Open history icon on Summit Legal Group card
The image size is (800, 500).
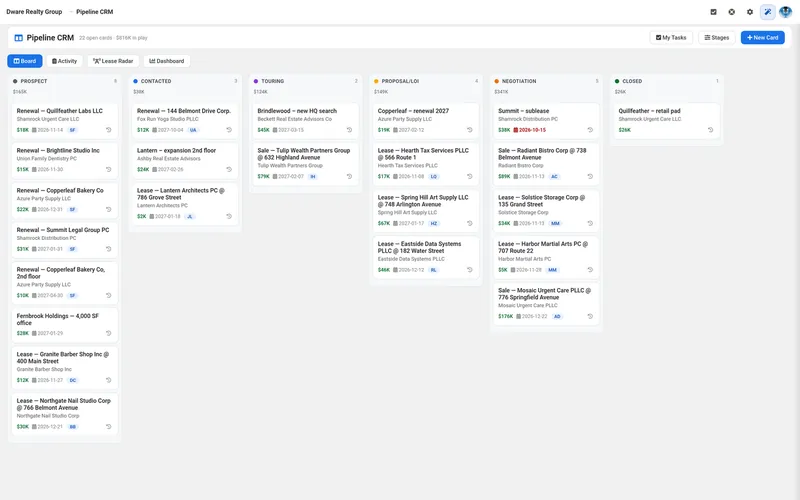click(x=109, y=249)
